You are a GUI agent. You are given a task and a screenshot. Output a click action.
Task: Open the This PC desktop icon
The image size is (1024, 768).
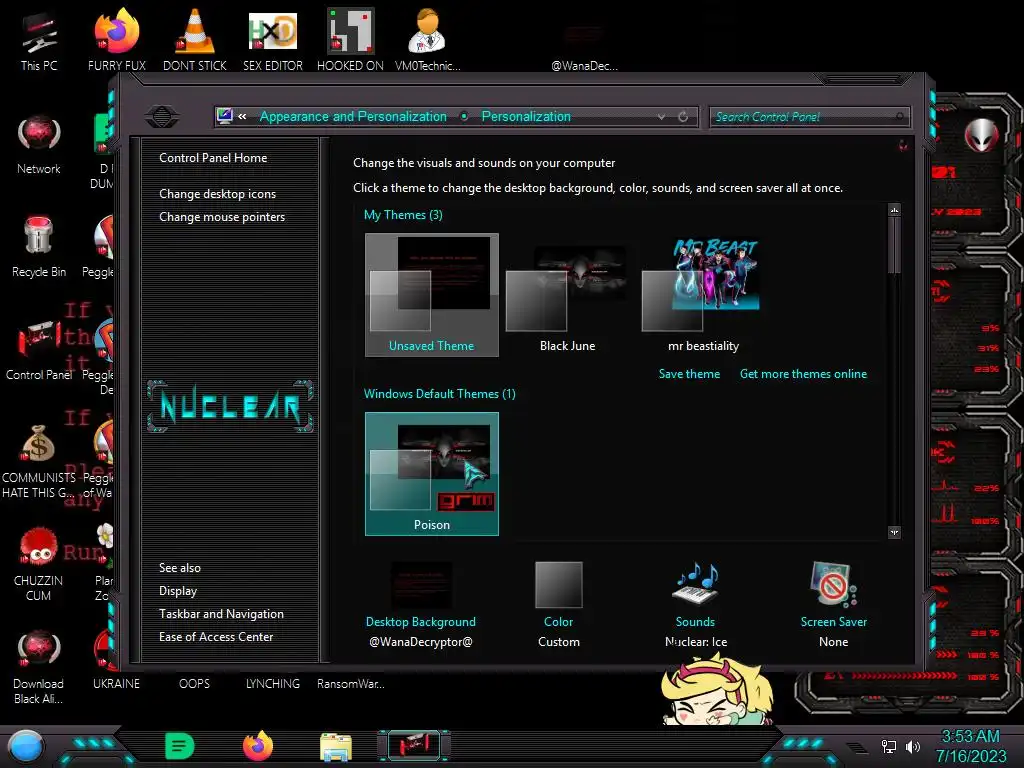point(39,40)
